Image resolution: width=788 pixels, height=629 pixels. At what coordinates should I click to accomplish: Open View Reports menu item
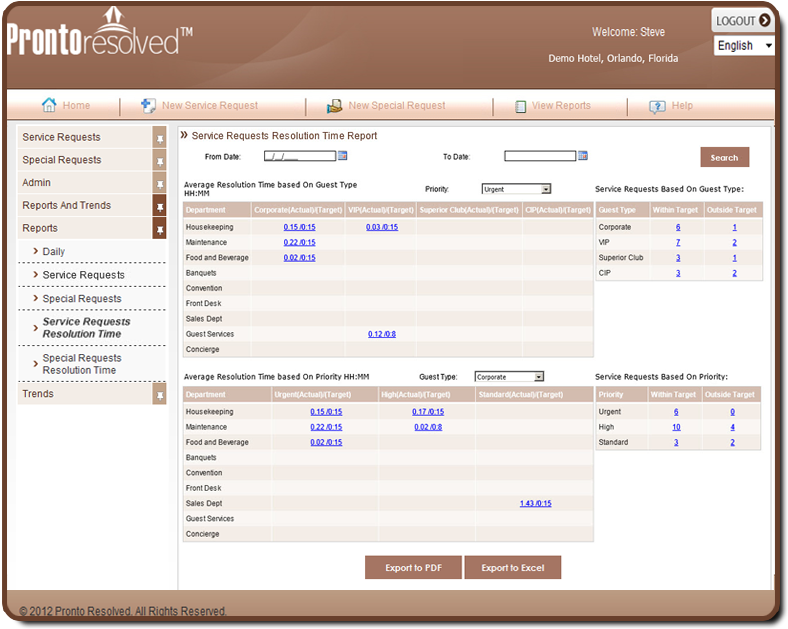pos(561,106)
